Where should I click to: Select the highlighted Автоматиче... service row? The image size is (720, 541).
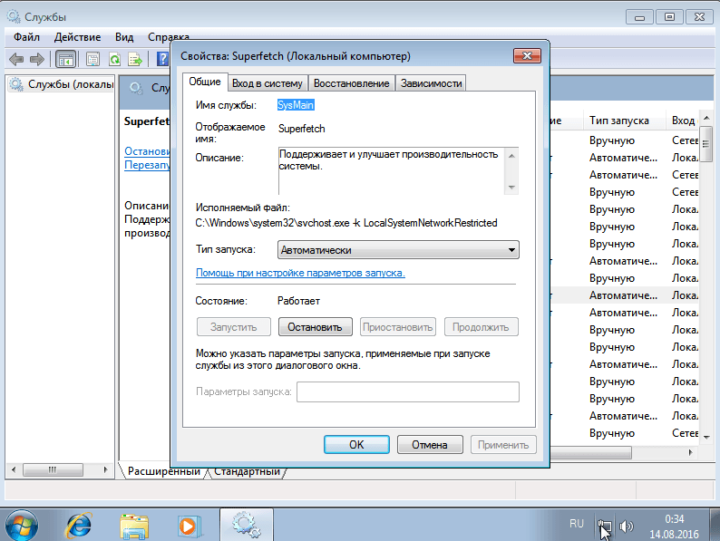624,295
